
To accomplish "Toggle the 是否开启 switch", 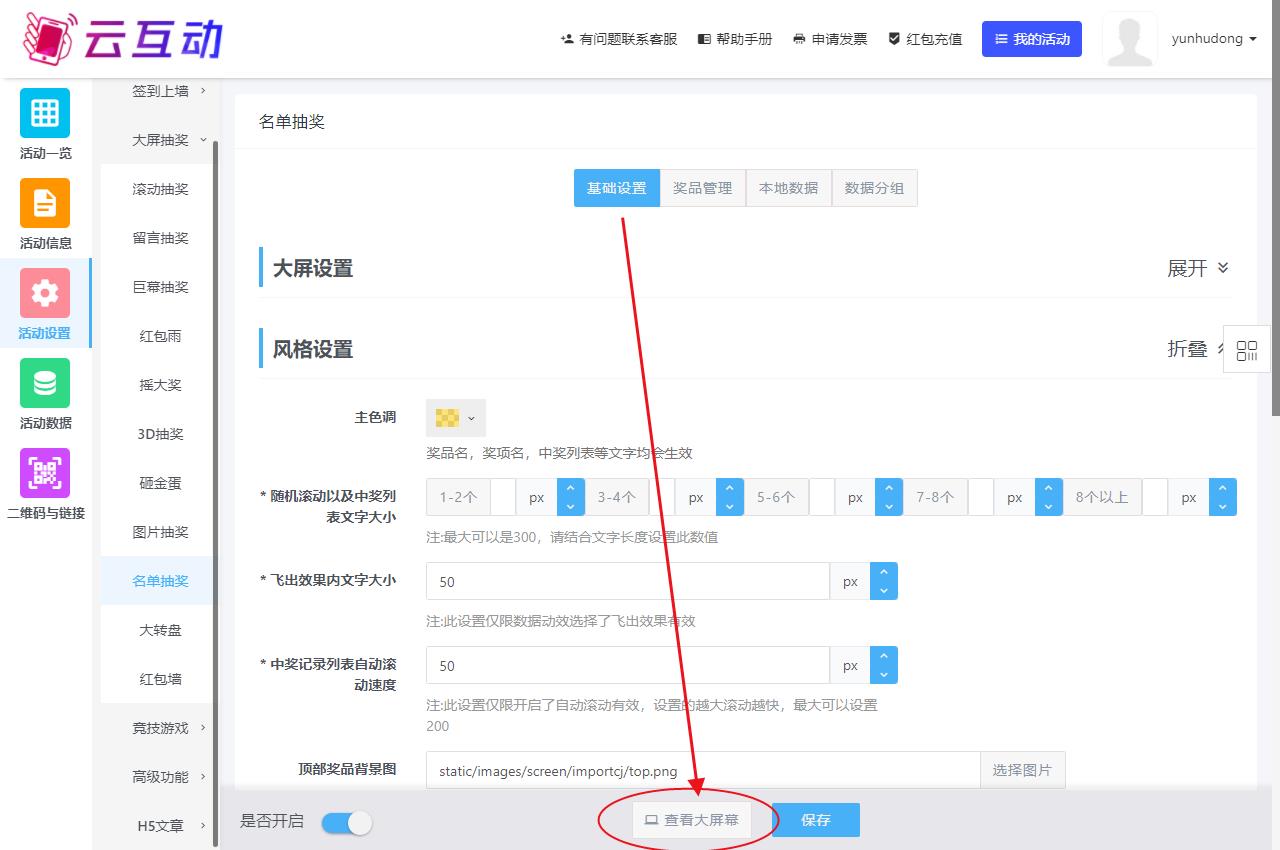I will 347,822.
